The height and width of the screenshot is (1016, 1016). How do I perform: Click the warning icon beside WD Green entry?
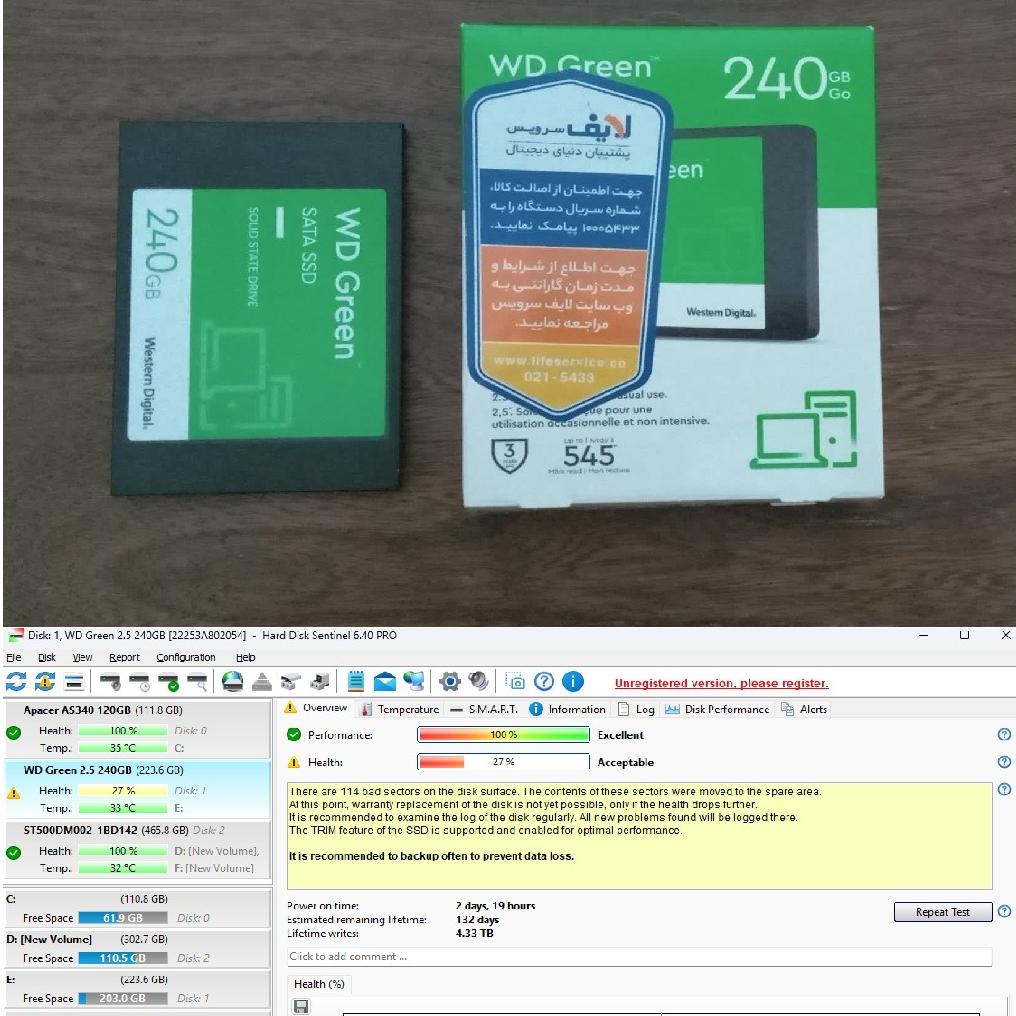point(13,792)
